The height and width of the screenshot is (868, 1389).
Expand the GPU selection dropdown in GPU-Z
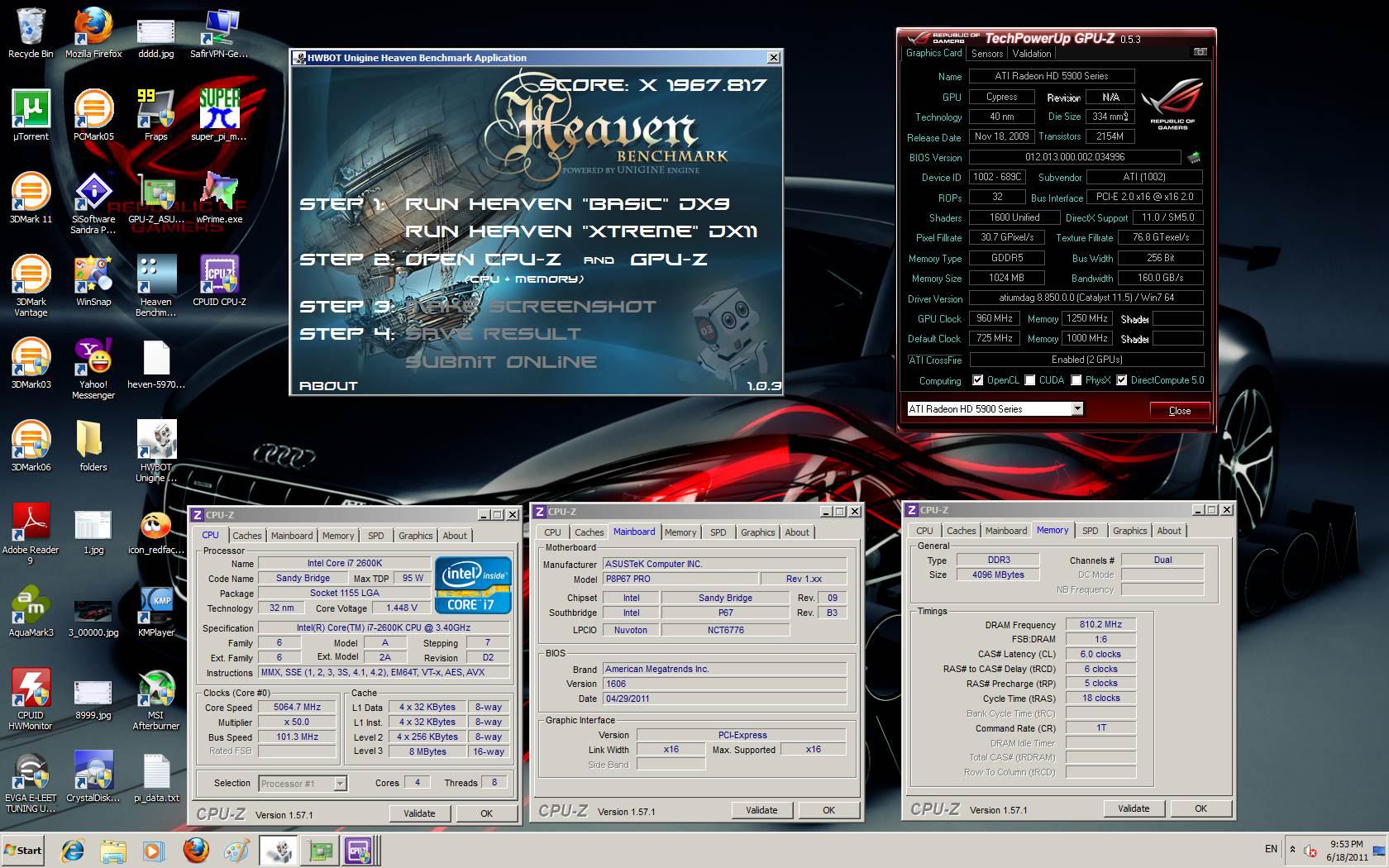(1076, 408)
